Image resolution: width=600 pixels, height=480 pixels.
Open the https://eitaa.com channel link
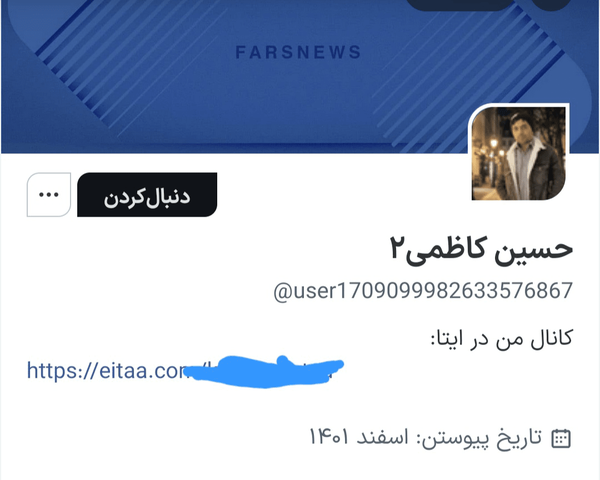point(185,371)
